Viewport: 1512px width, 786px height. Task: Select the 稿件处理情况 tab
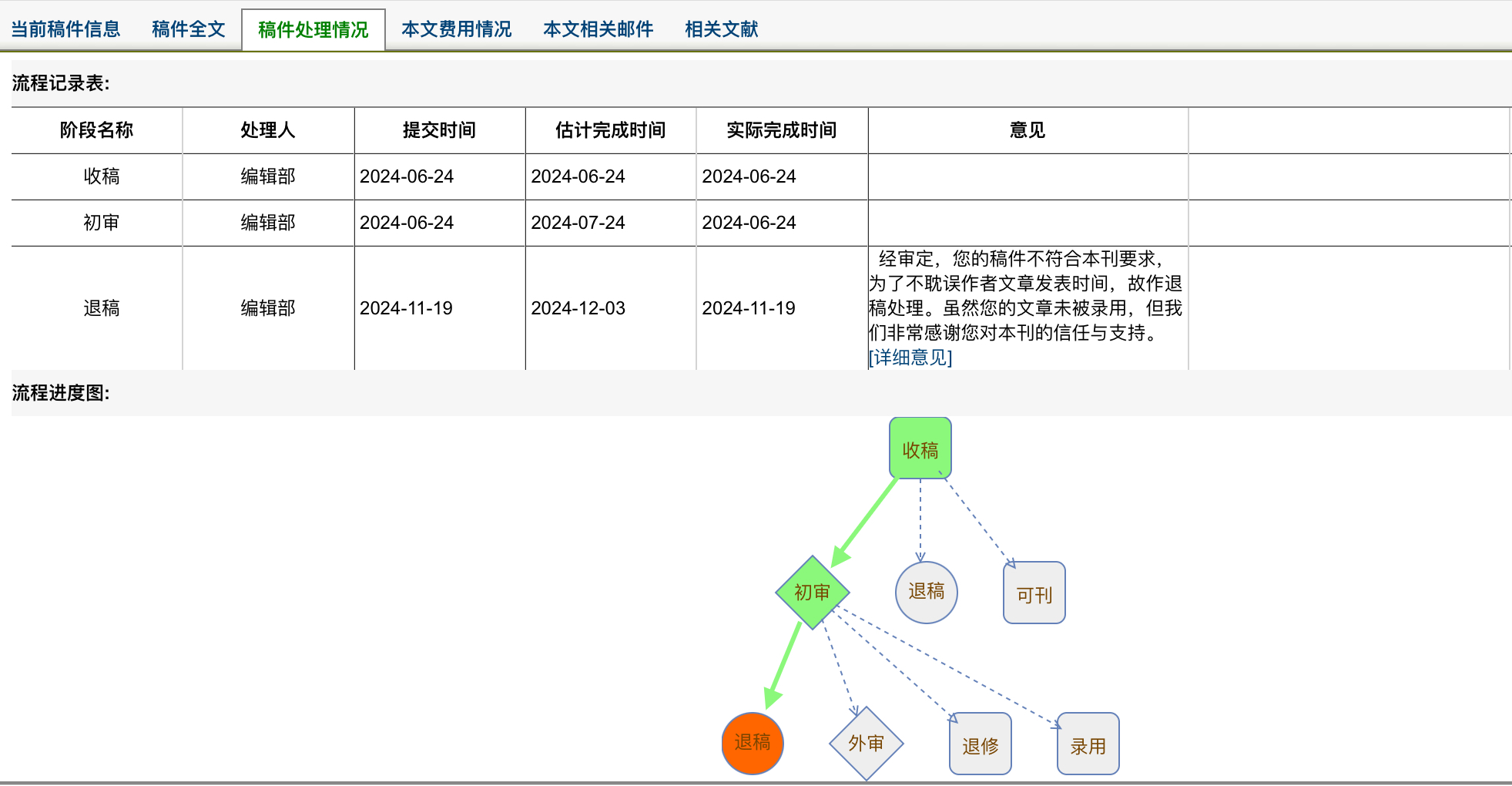[313, 30]
